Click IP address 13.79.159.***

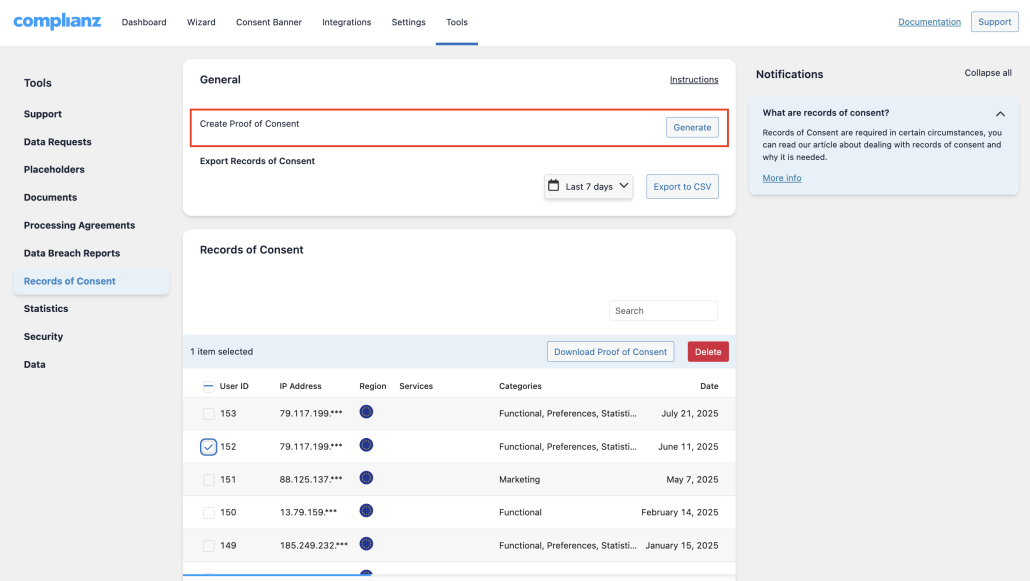[x=308, y=513]
